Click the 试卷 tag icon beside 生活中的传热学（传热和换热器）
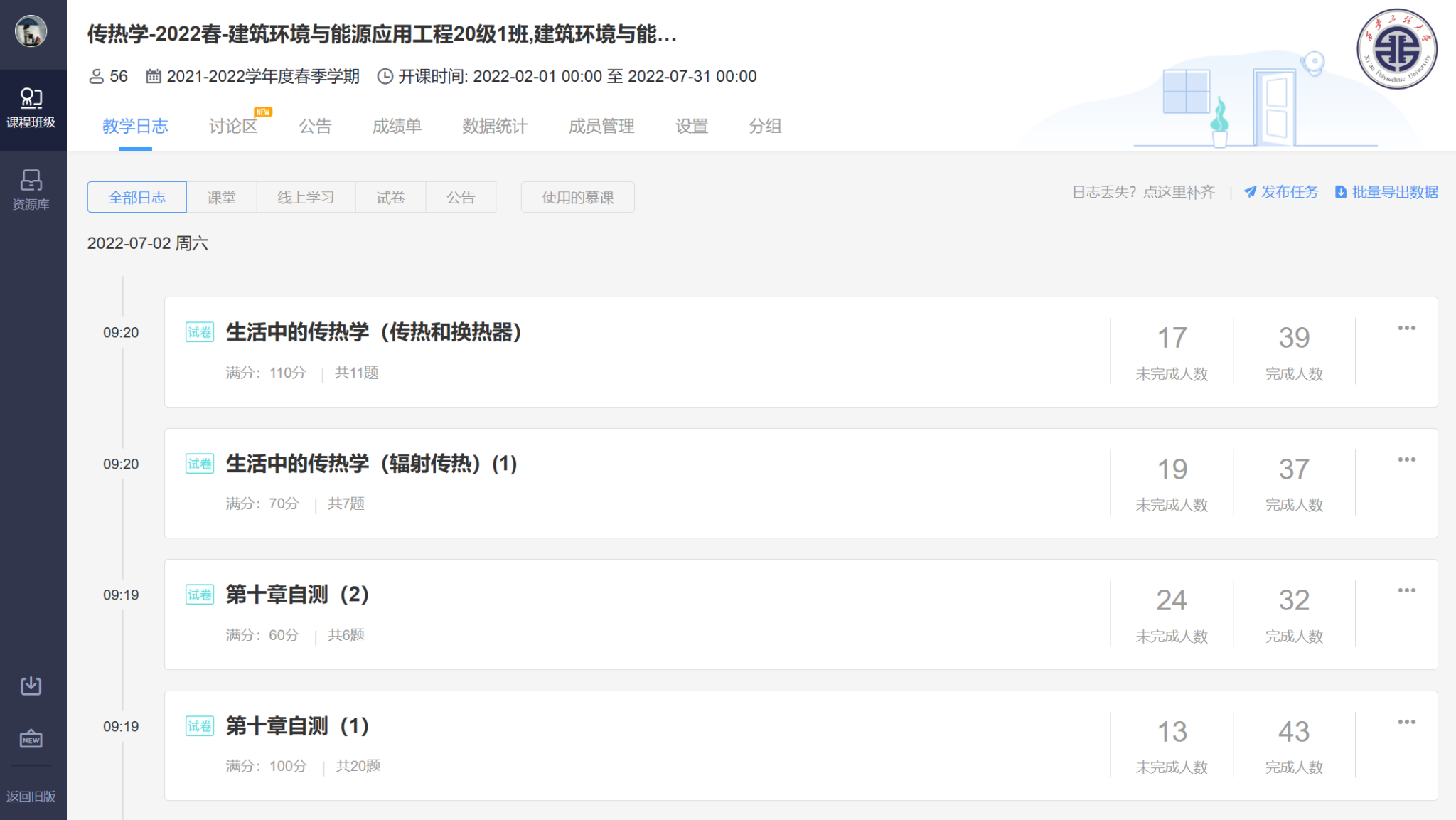The height and width of the screenshot is (820, 1456). pos(200,332)
